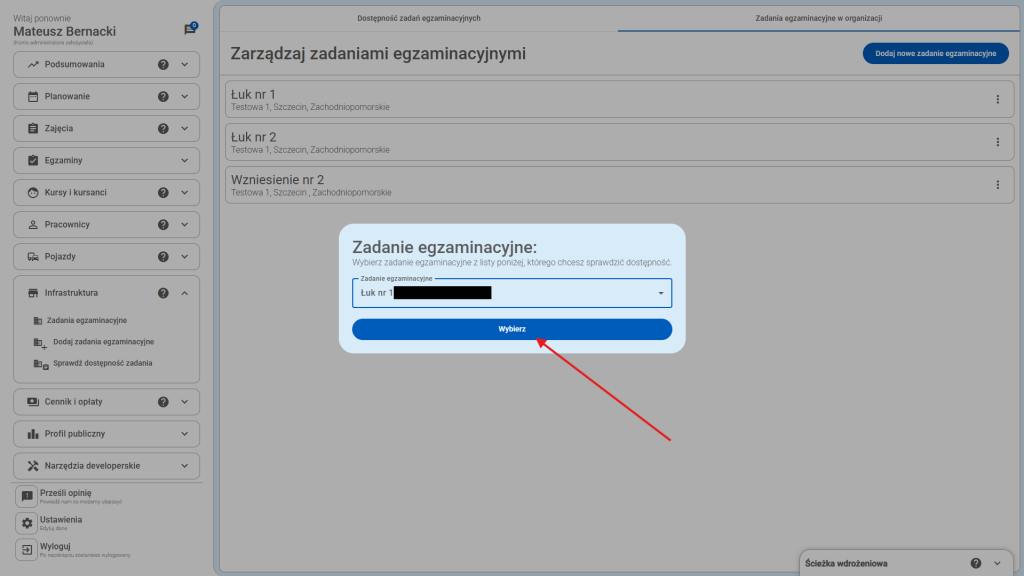Open help icon next to Podsumowania

point(163,65)
